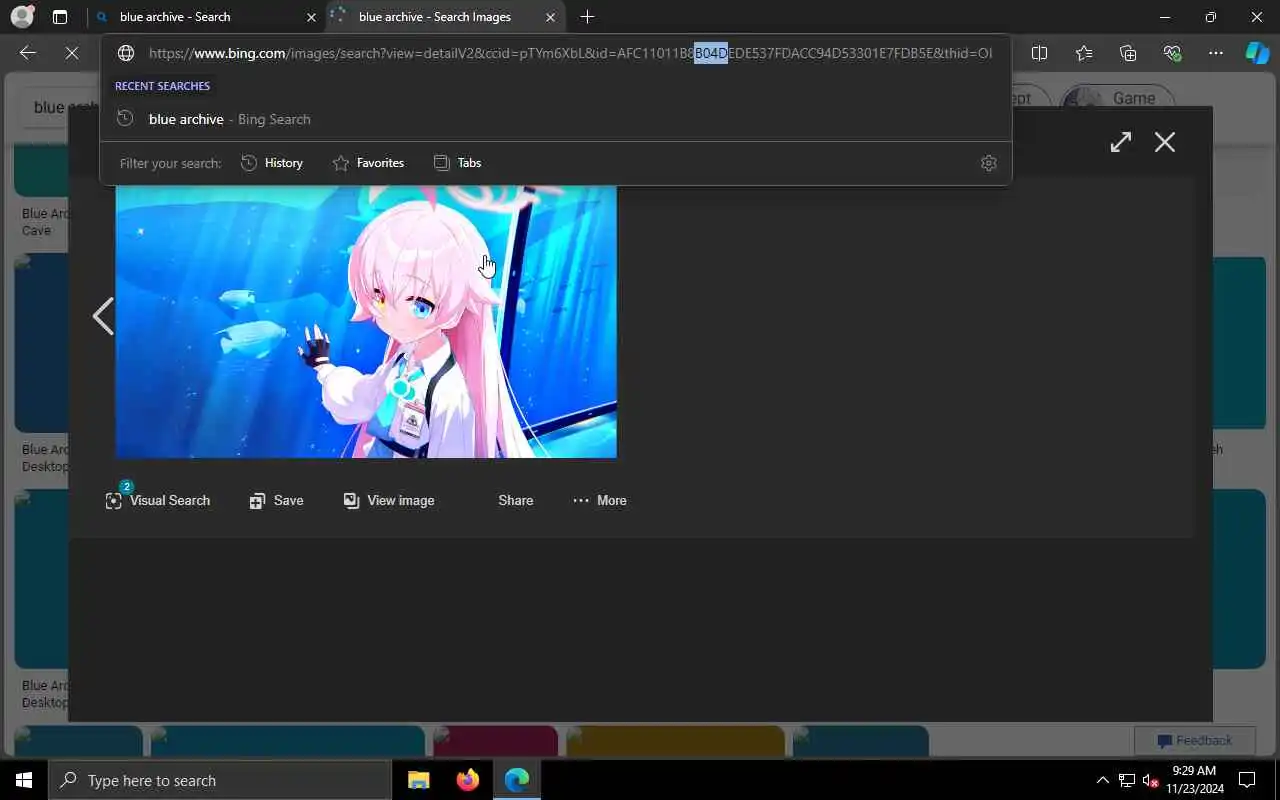Open a new browser tab
Image resolution: width=1280 pixels, height=800 pixels.
pos(587,17)
